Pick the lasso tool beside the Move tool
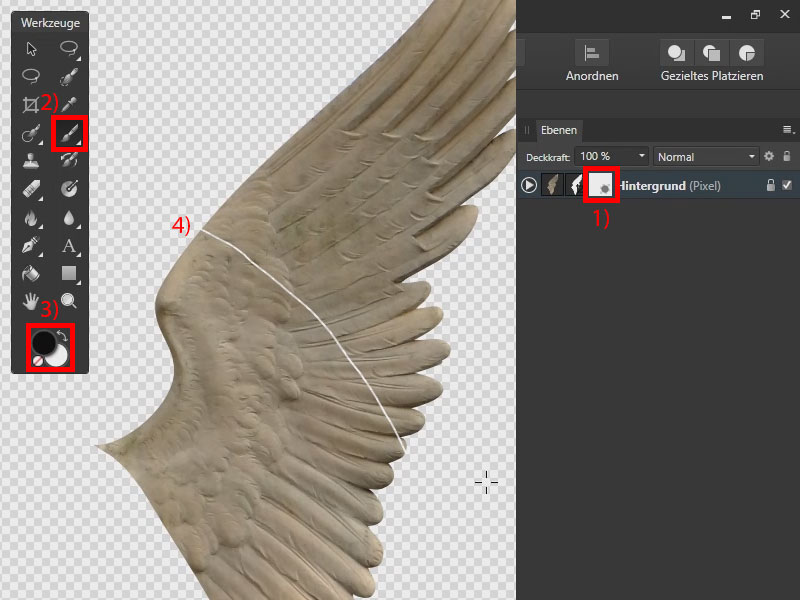 coord(69,49)
